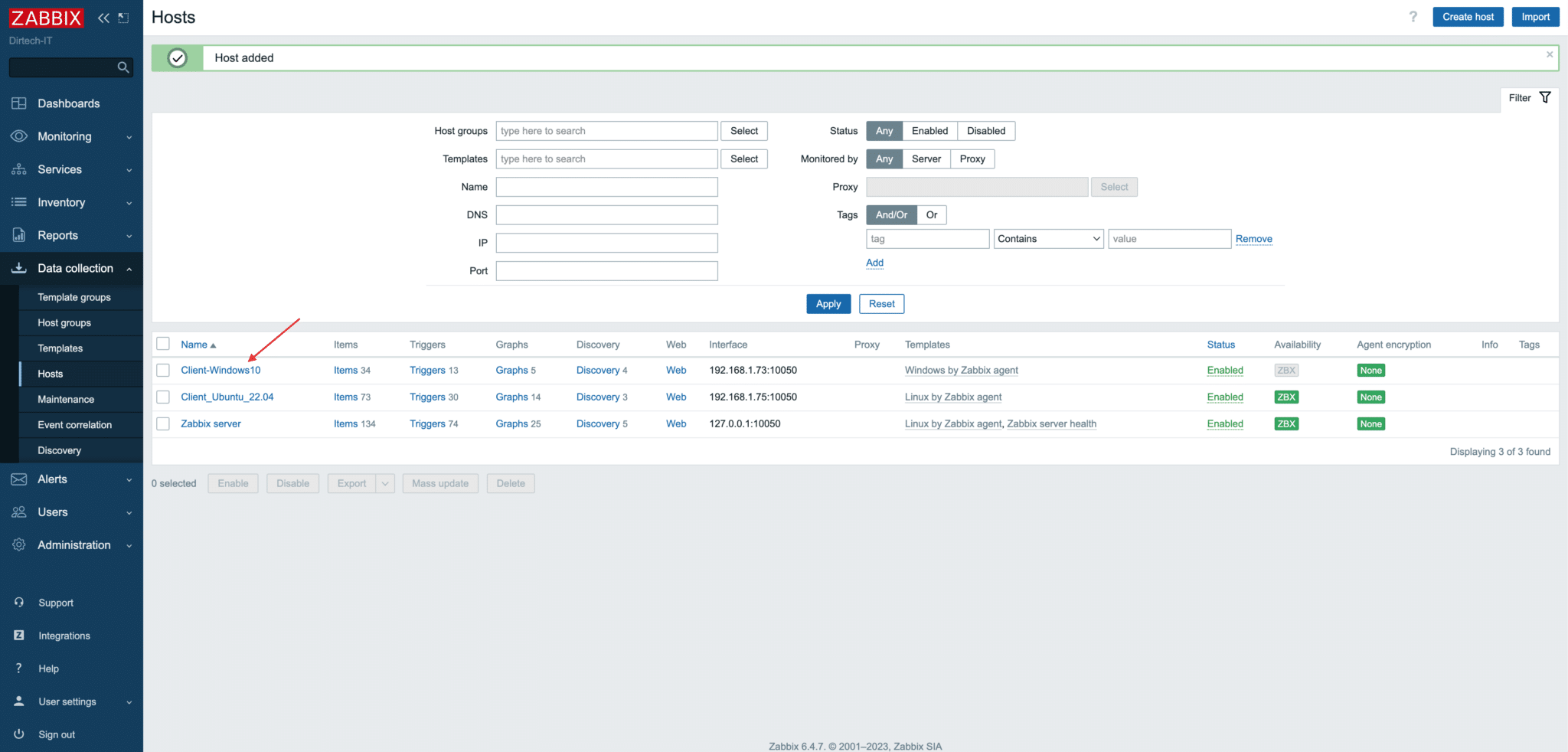The image size is (1568, 752).
Task: Click inside the DNS filter input field
Action: (606, 214)
